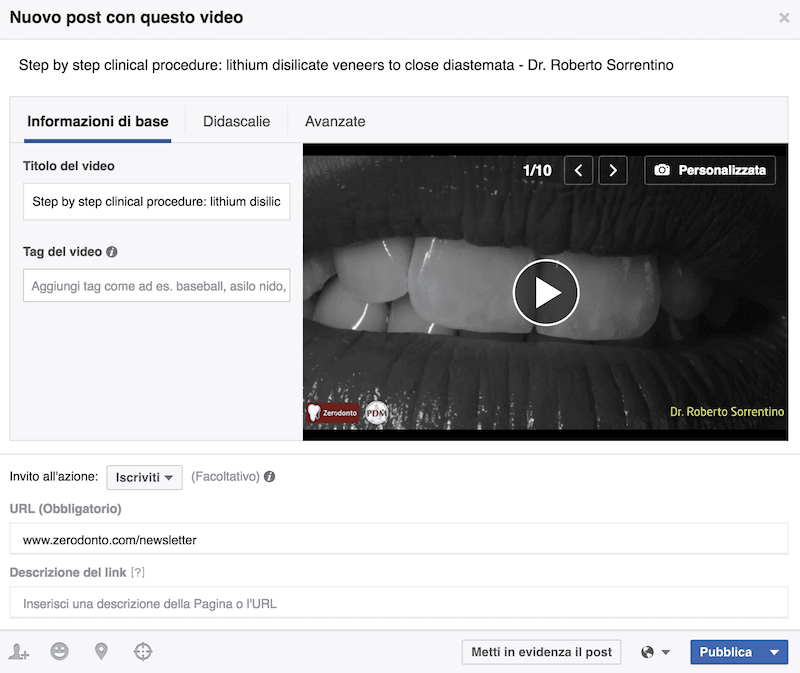
Task: Show the previous video thumbnail
Action: tap(579, 170)
